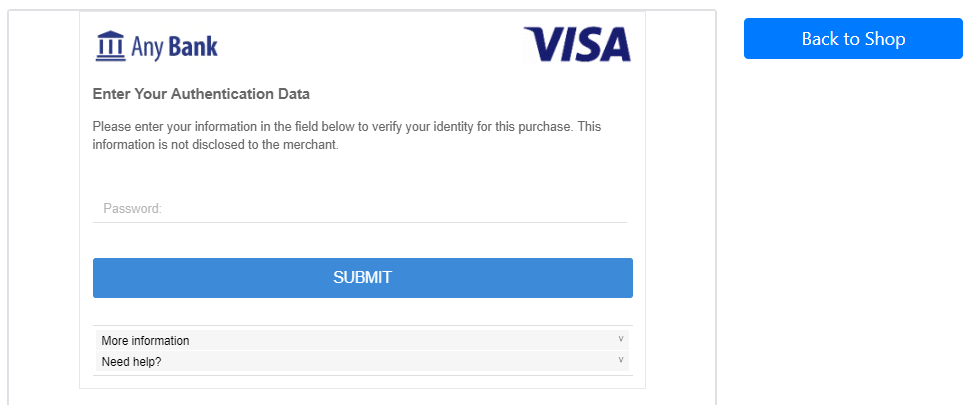The width and height of the screenshot is (978, 405).
Task: Click the word "Any" in the bank logo
Action: (147, 47)
